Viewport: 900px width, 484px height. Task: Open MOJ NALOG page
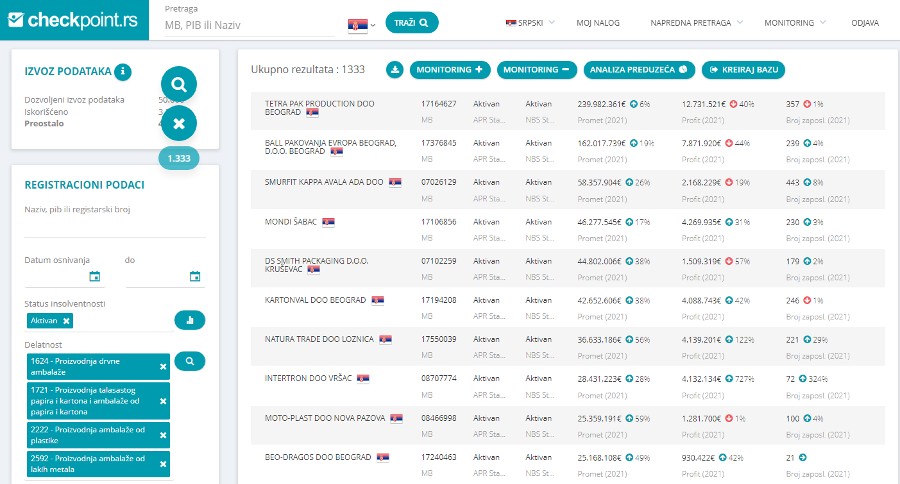(598, 23)
